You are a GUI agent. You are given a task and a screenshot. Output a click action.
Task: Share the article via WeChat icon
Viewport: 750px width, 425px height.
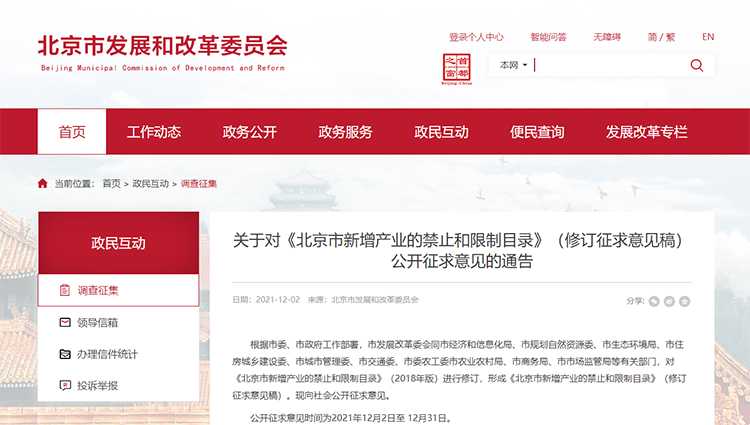654,300
